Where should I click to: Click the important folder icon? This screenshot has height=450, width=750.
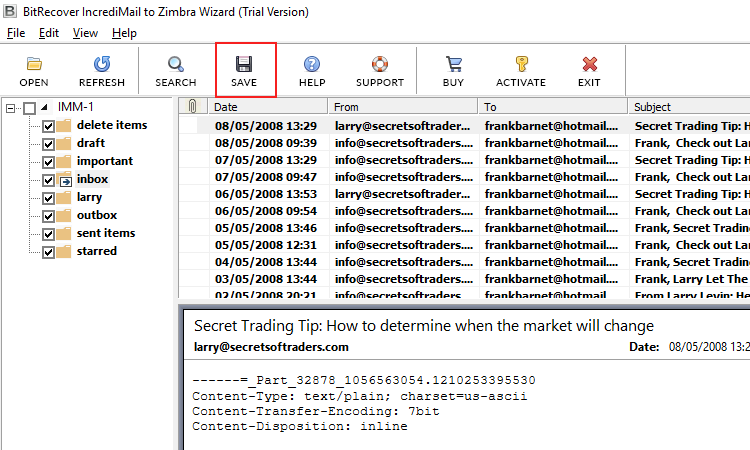(x=64, y=162)
